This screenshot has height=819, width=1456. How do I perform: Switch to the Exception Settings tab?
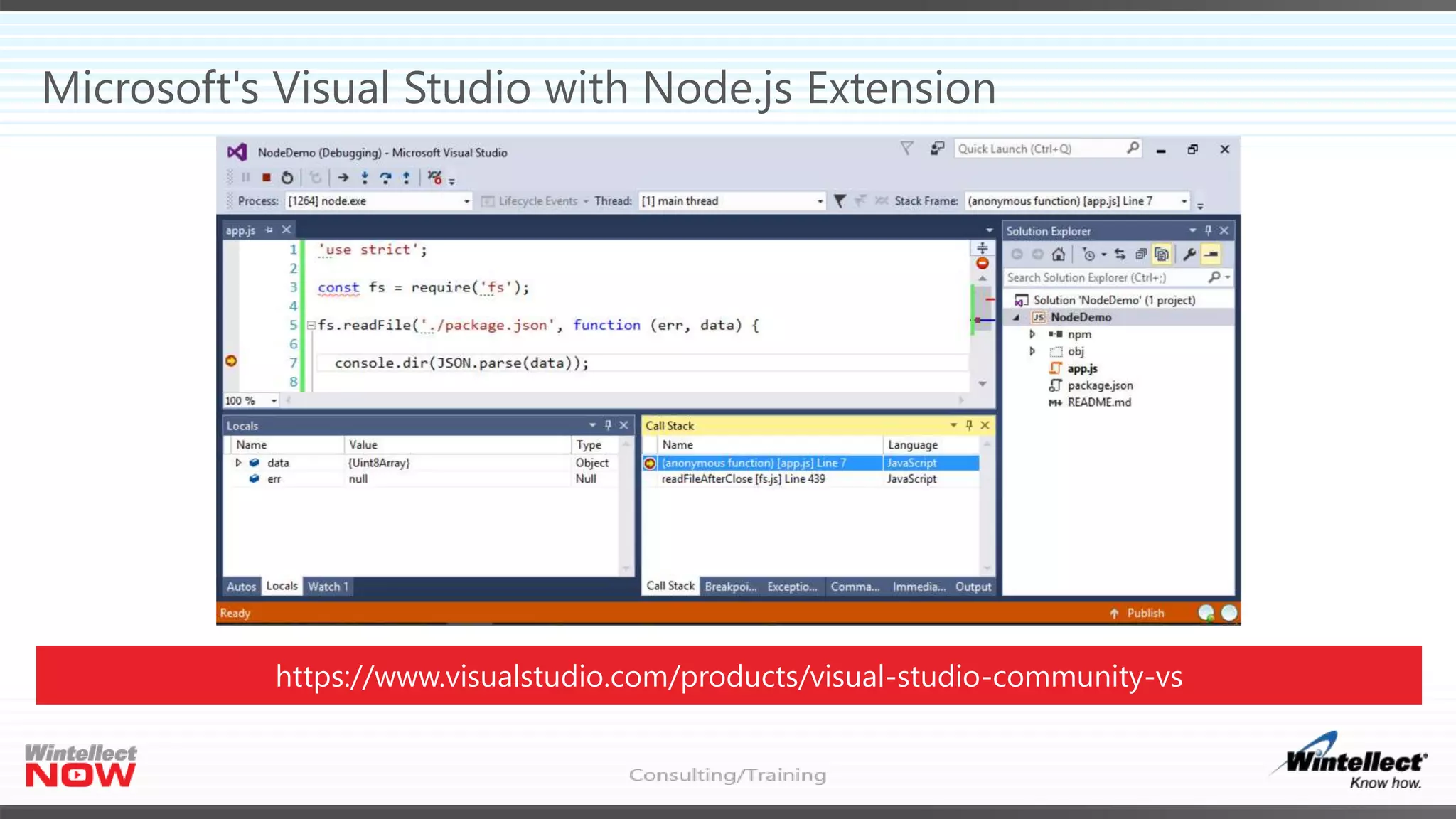pos(792,587)
